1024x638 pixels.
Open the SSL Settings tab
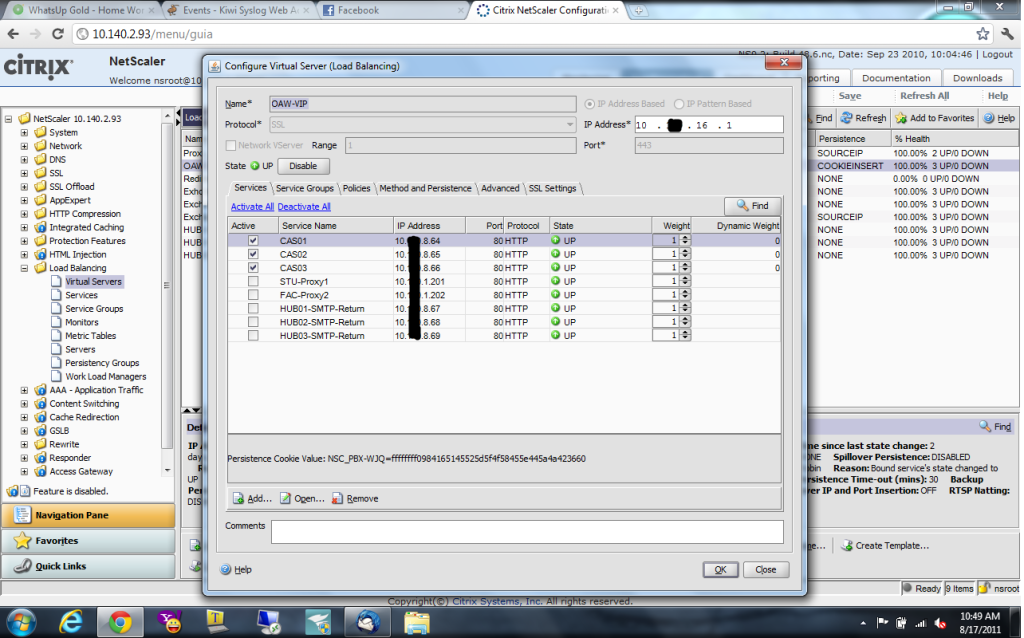[552, 188]
